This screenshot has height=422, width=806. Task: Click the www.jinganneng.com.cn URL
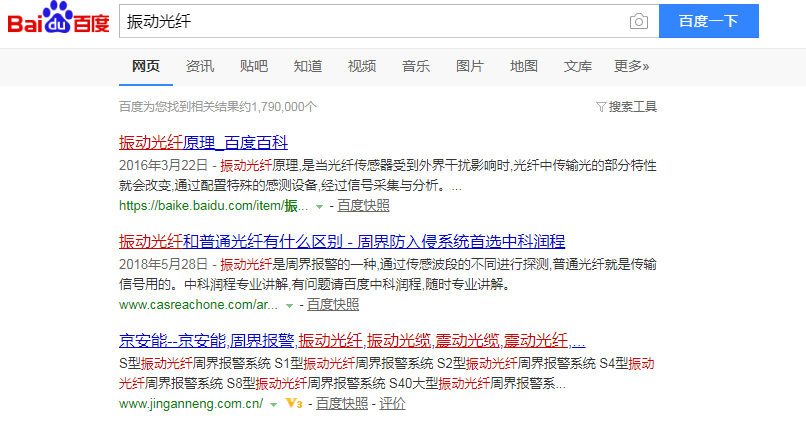191,404
